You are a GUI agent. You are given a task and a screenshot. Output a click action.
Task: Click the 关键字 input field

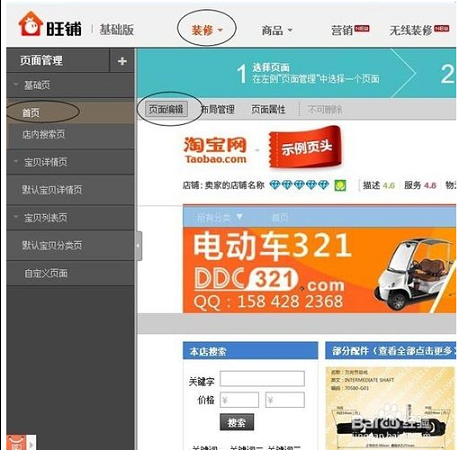point(262,379)
